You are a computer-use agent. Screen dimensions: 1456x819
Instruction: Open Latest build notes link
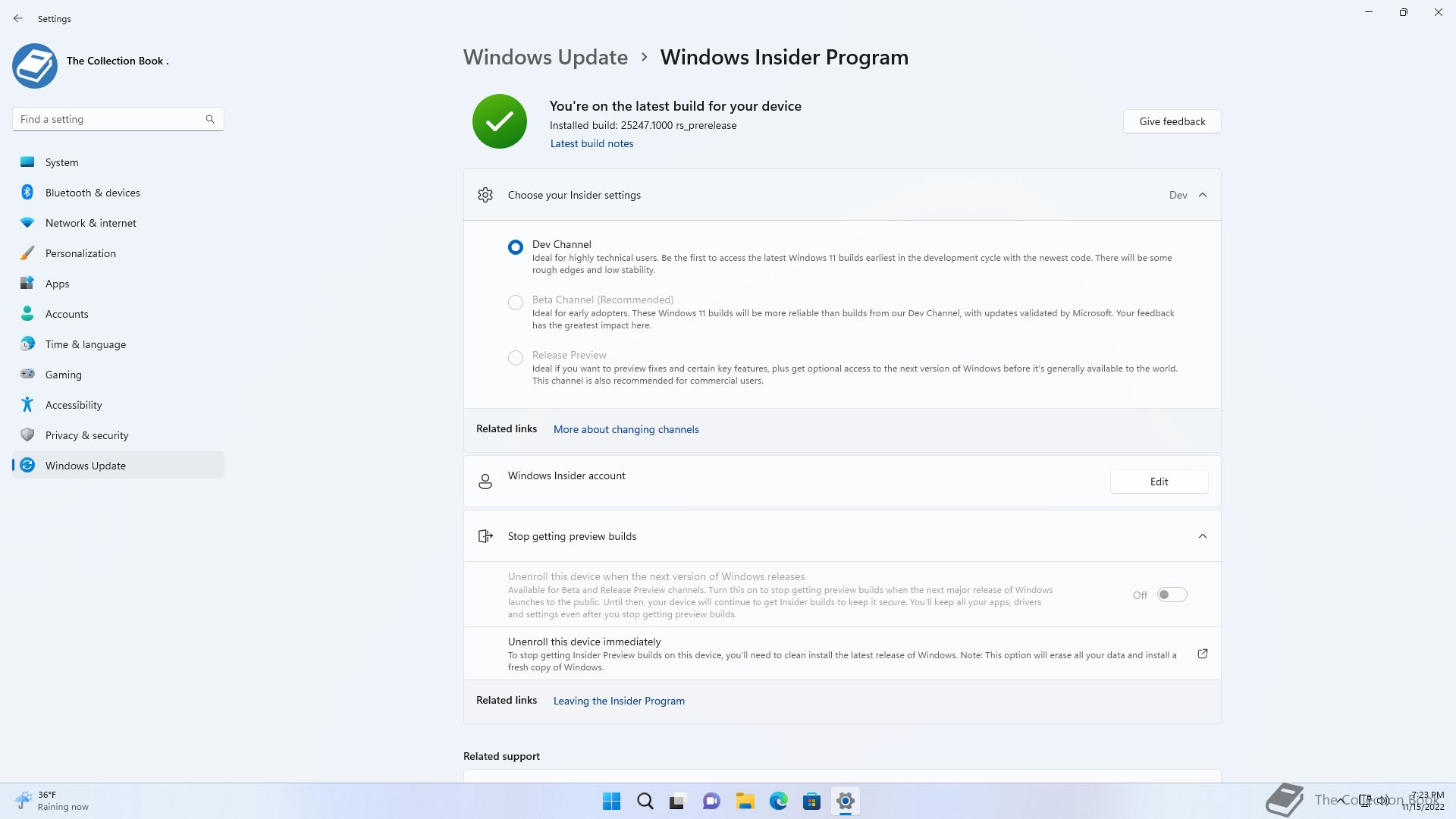pos(591,143)
